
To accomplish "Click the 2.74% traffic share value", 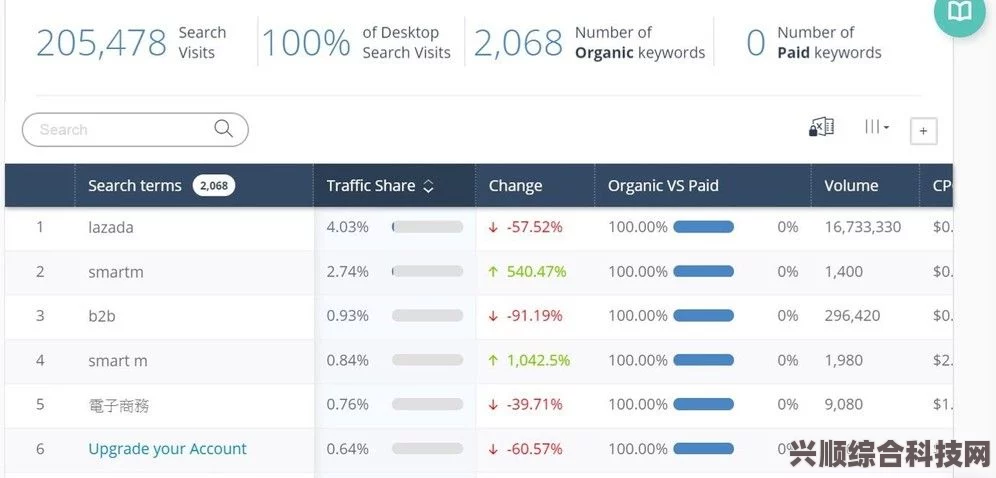I will point(347,271).
